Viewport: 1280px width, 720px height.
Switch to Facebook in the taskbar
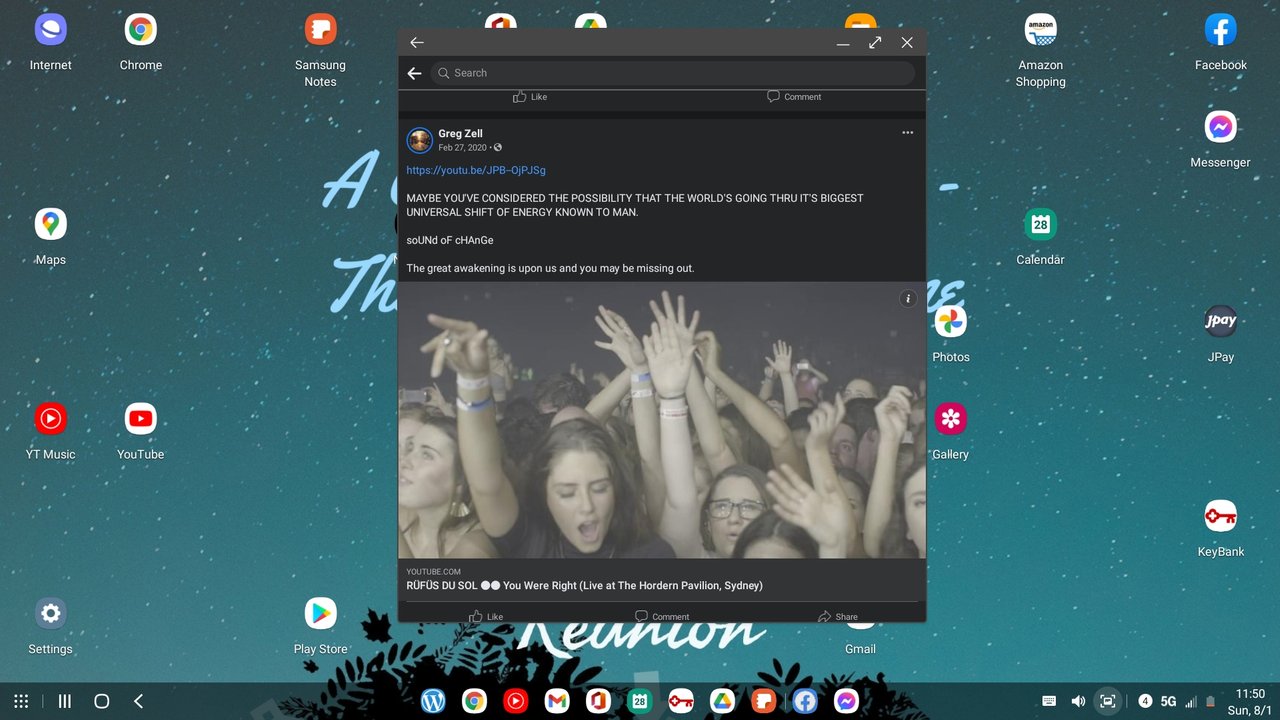pyautogui.click(x=805, y=702)
